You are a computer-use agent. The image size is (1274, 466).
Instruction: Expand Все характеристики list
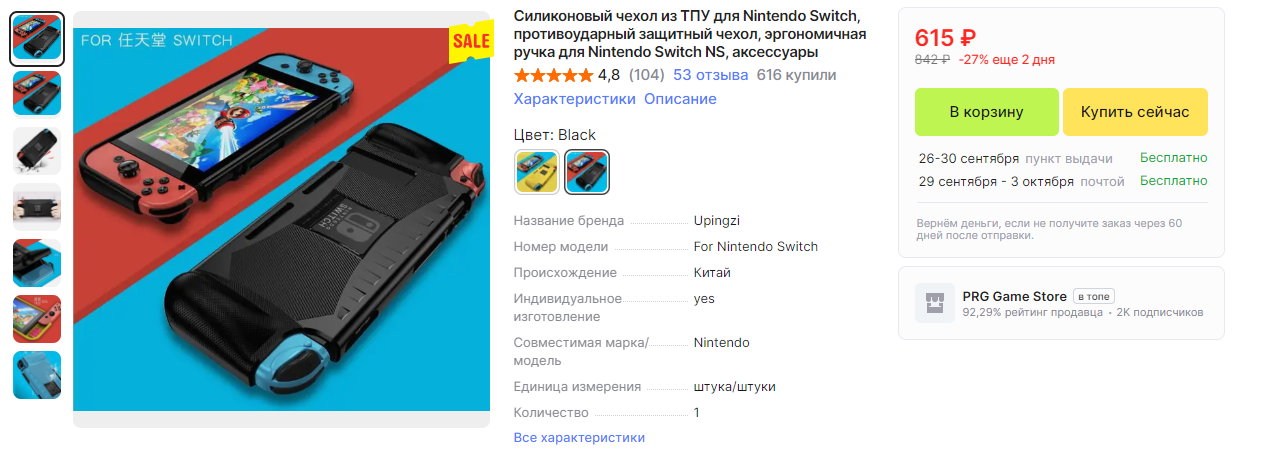click(x=579, y=438)
